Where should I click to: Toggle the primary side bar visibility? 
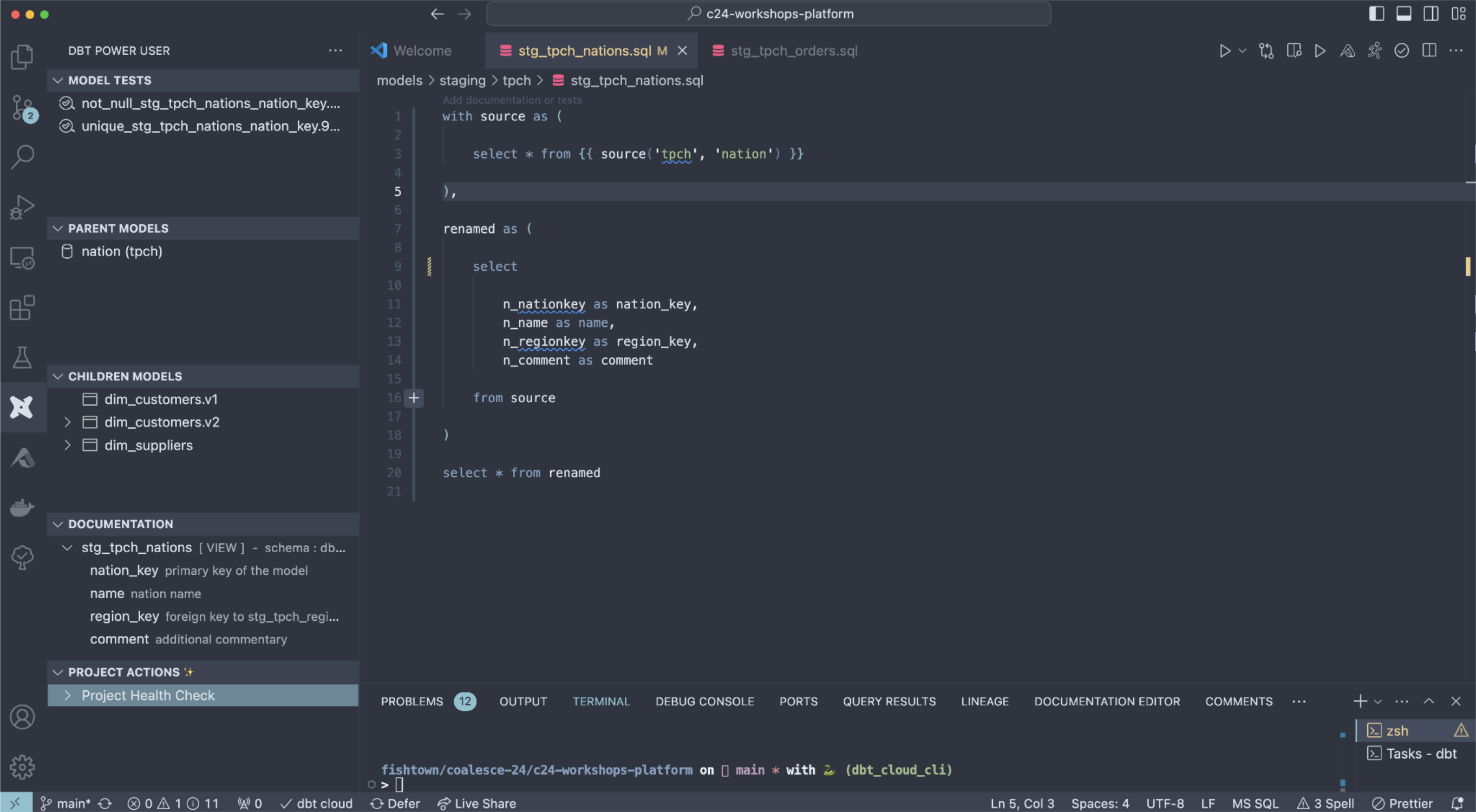point(1376,13)
